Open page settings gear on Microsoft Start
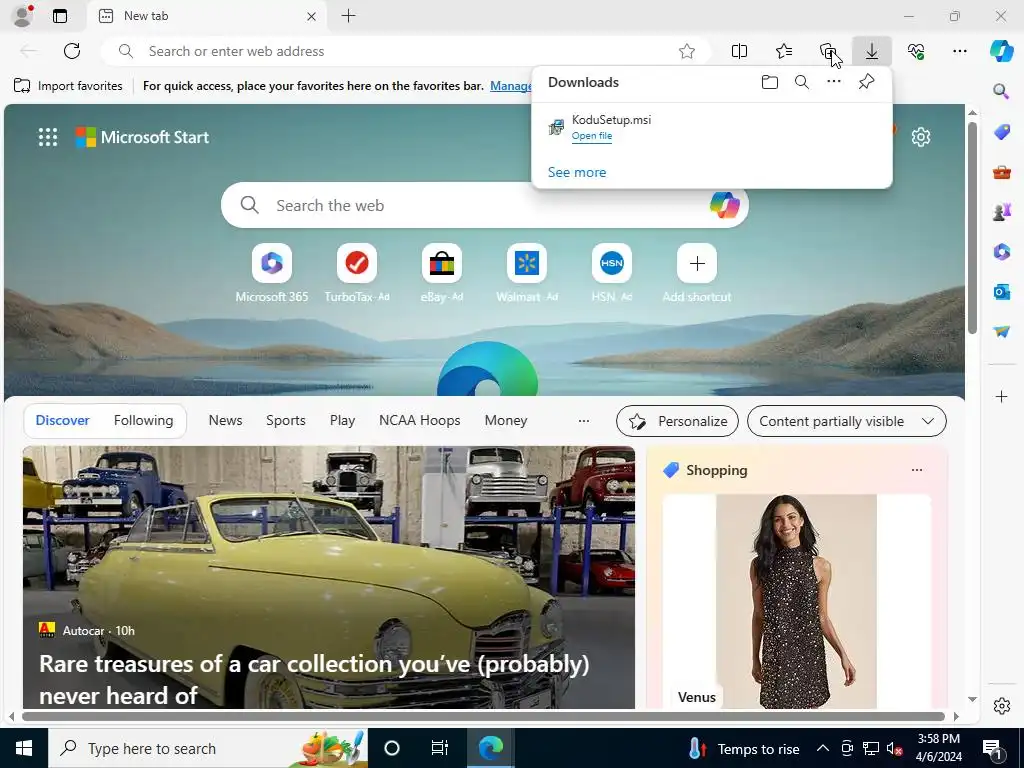Viewport: 1024px width, 768px height. click(921, 137)
